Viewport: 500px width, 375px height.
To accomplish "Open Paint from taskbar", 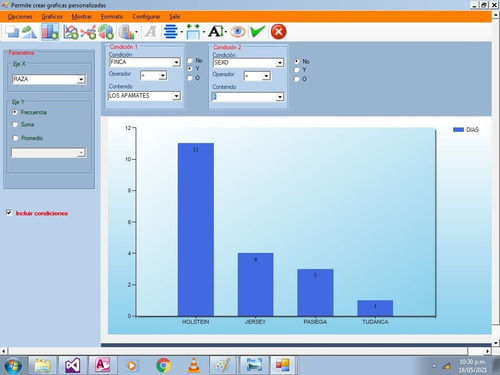I will tap(223, 366).
